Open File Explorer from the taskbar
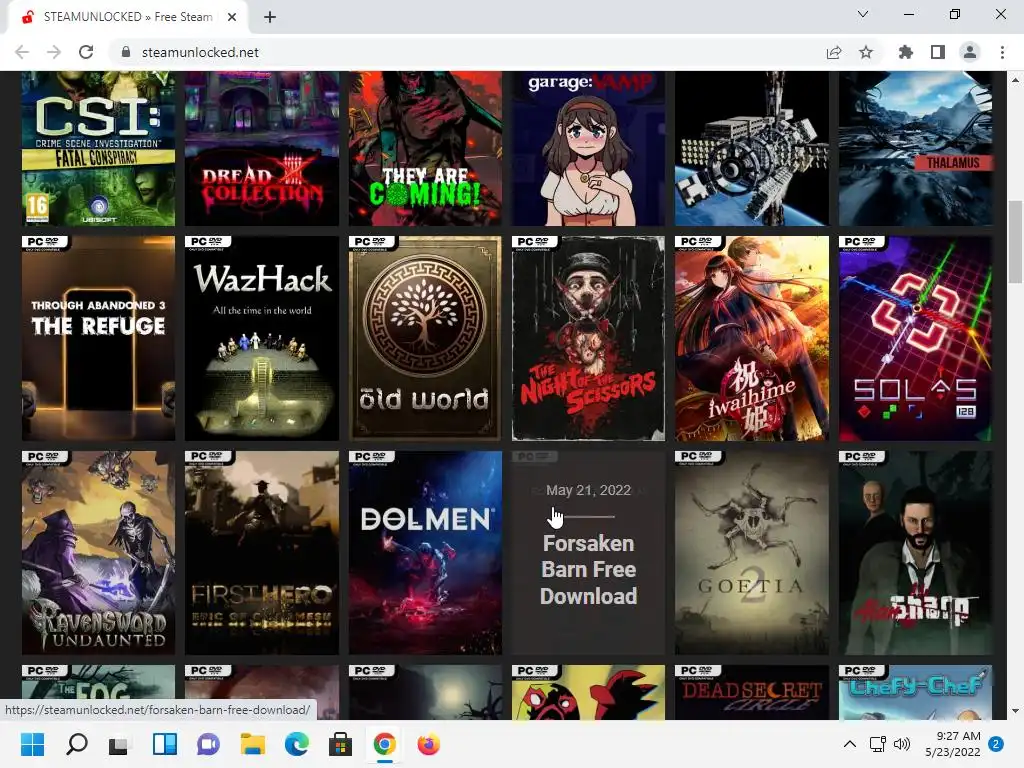1024x768 pixels. pyautogui.click(x=253, y=744)
